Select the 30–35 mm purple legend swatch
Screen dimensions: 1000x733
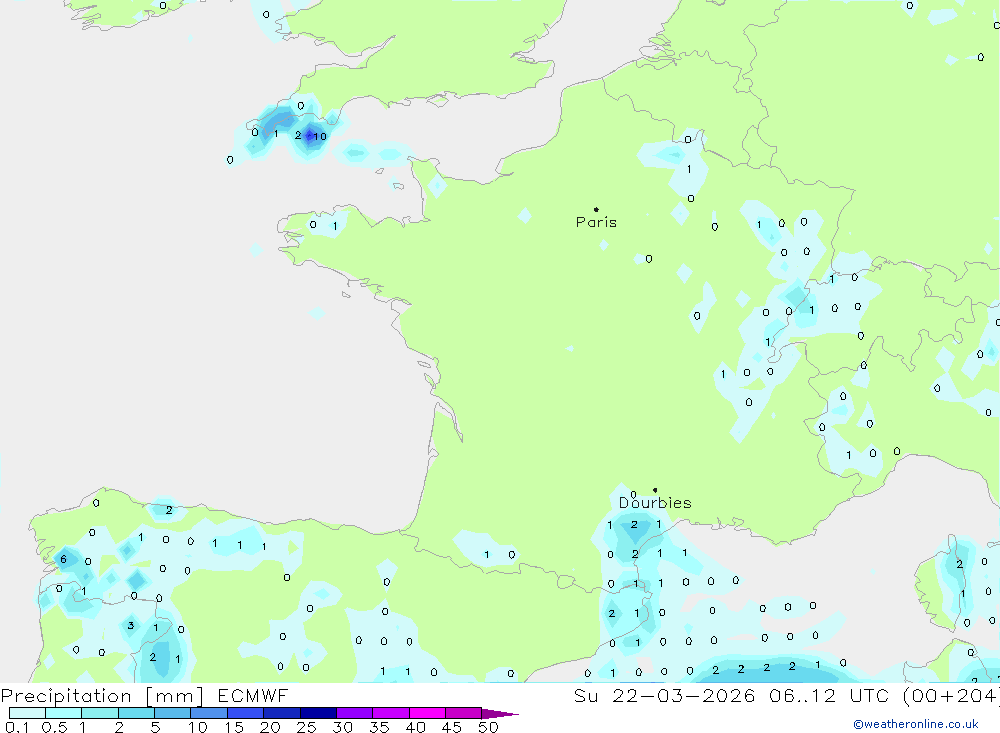[x=355, y=713]
